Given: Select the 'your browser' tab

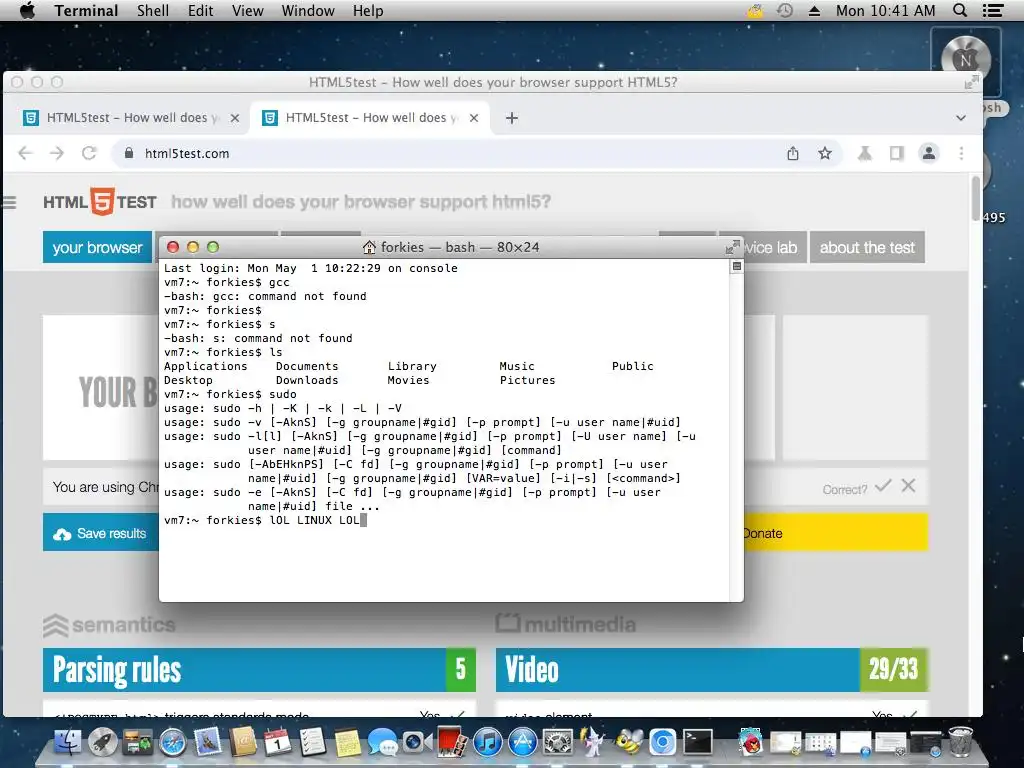Looking at the screenshot, I should (97, 248).
